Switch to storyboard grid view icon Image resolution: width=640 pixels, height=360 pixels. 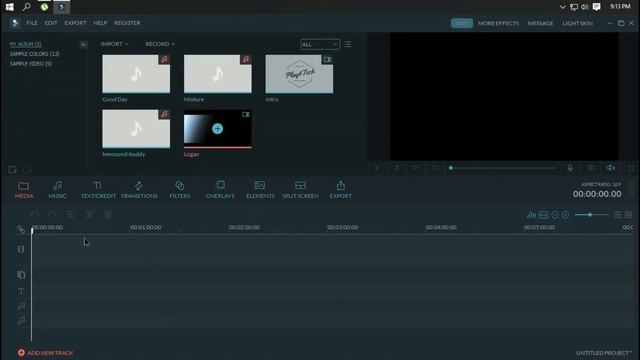pos(629,215)
